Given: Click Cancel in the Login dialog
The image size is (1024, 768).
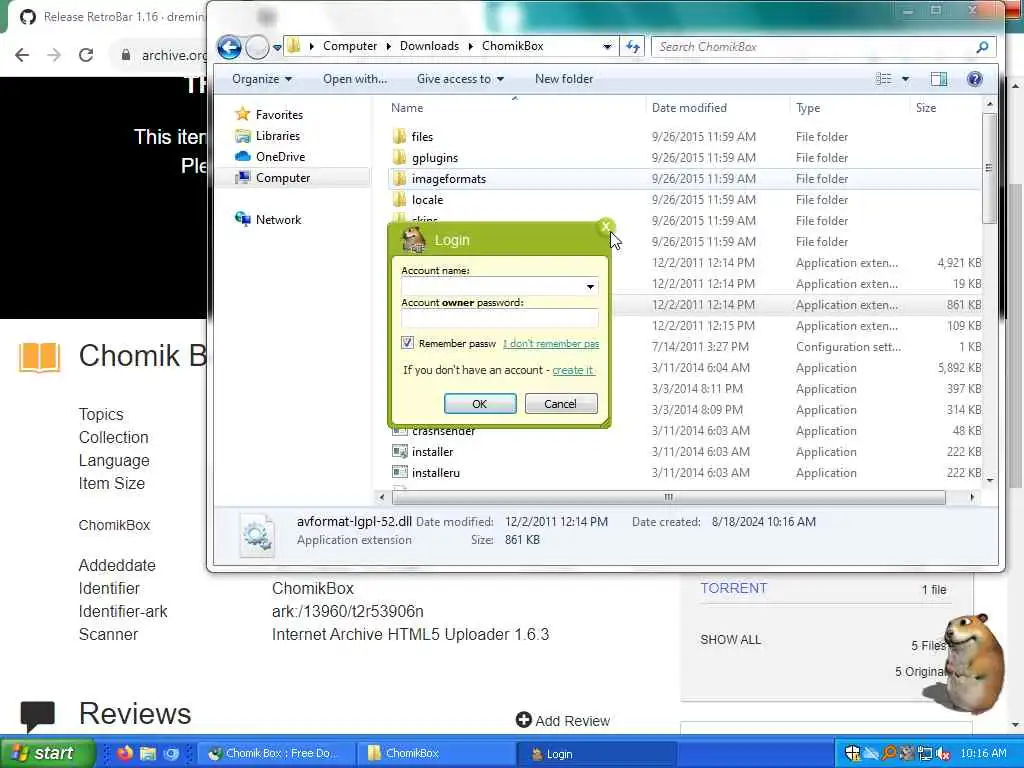Looking at the screenshot, I should 560,404.
